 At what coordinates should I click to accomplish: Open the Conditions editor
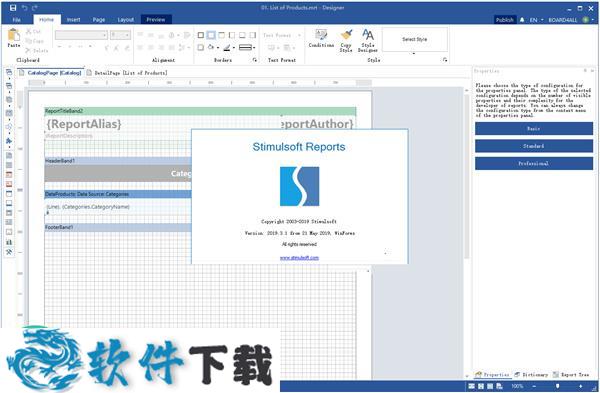321,38
